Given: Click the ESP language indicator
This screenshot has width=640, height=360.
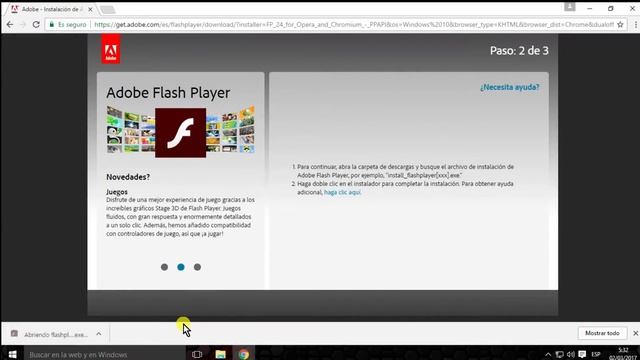Looking at the screenshot, I should pos(596,354).
